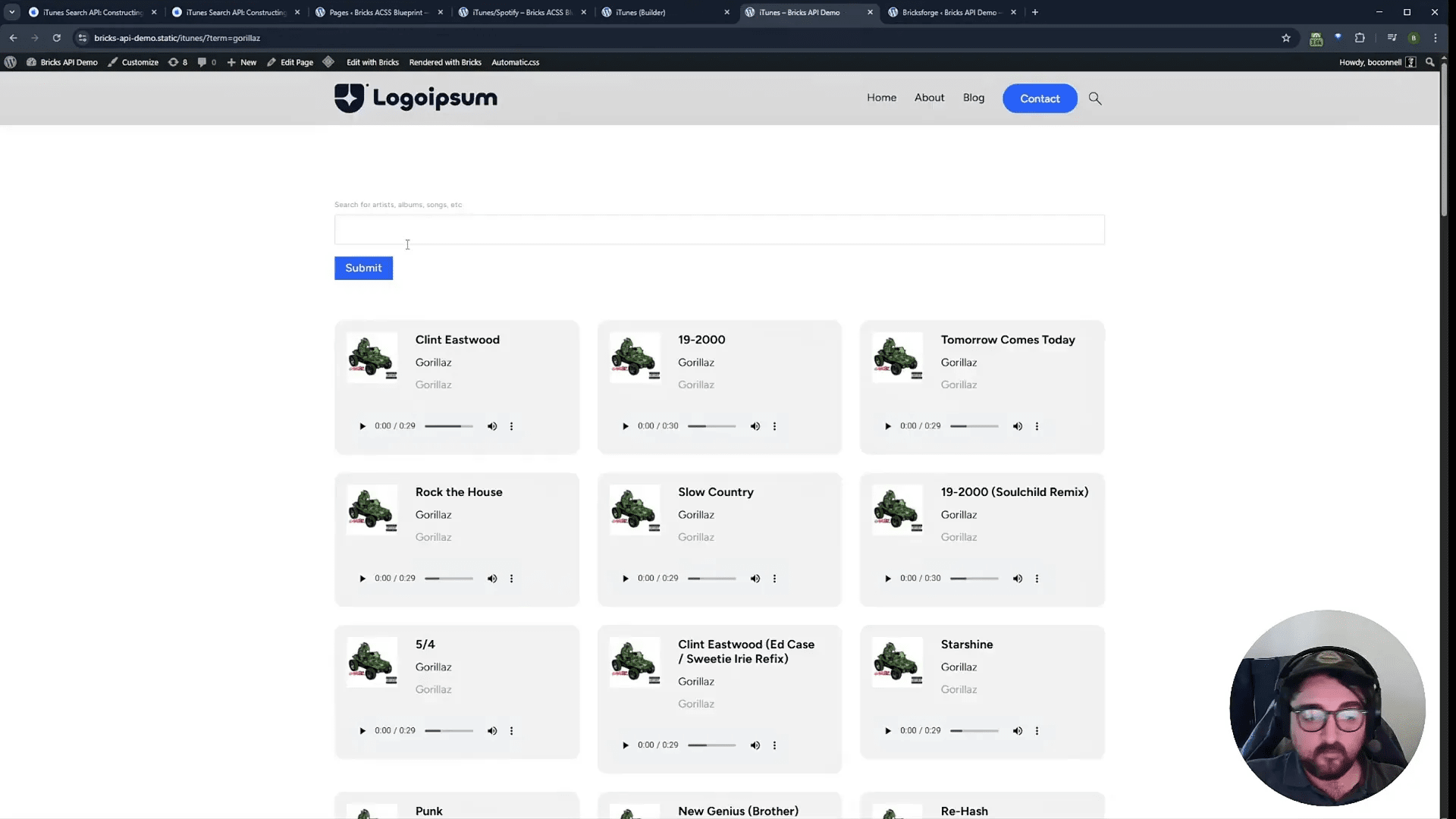
Task: Open the updates indicator in admin bar
Action: click(x=177, y=62)
